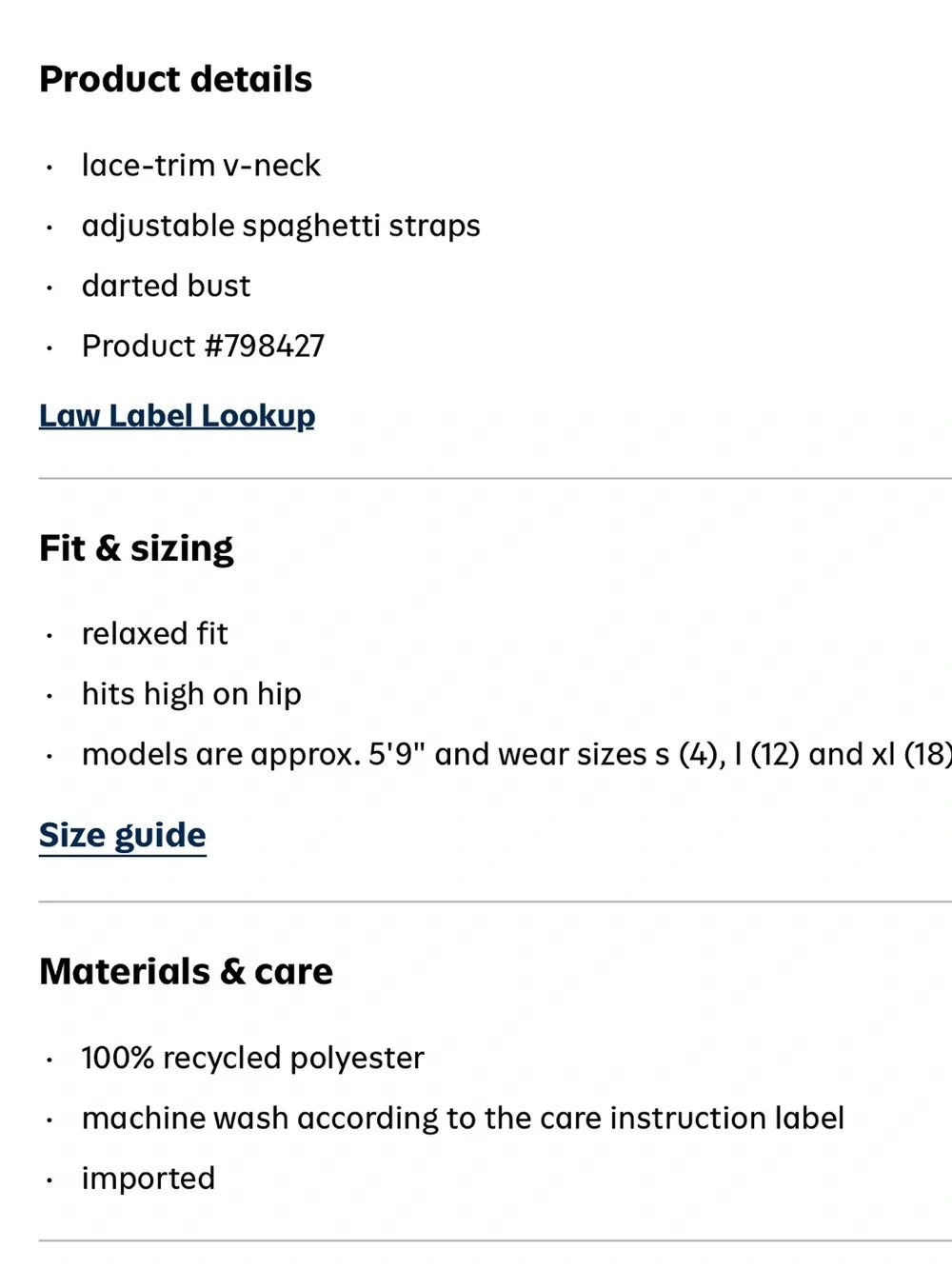The width and height of the screenshot is (952, 1269).
Task: Click the 100% recycled polyester item
Action: click(x=252, y=1059)
